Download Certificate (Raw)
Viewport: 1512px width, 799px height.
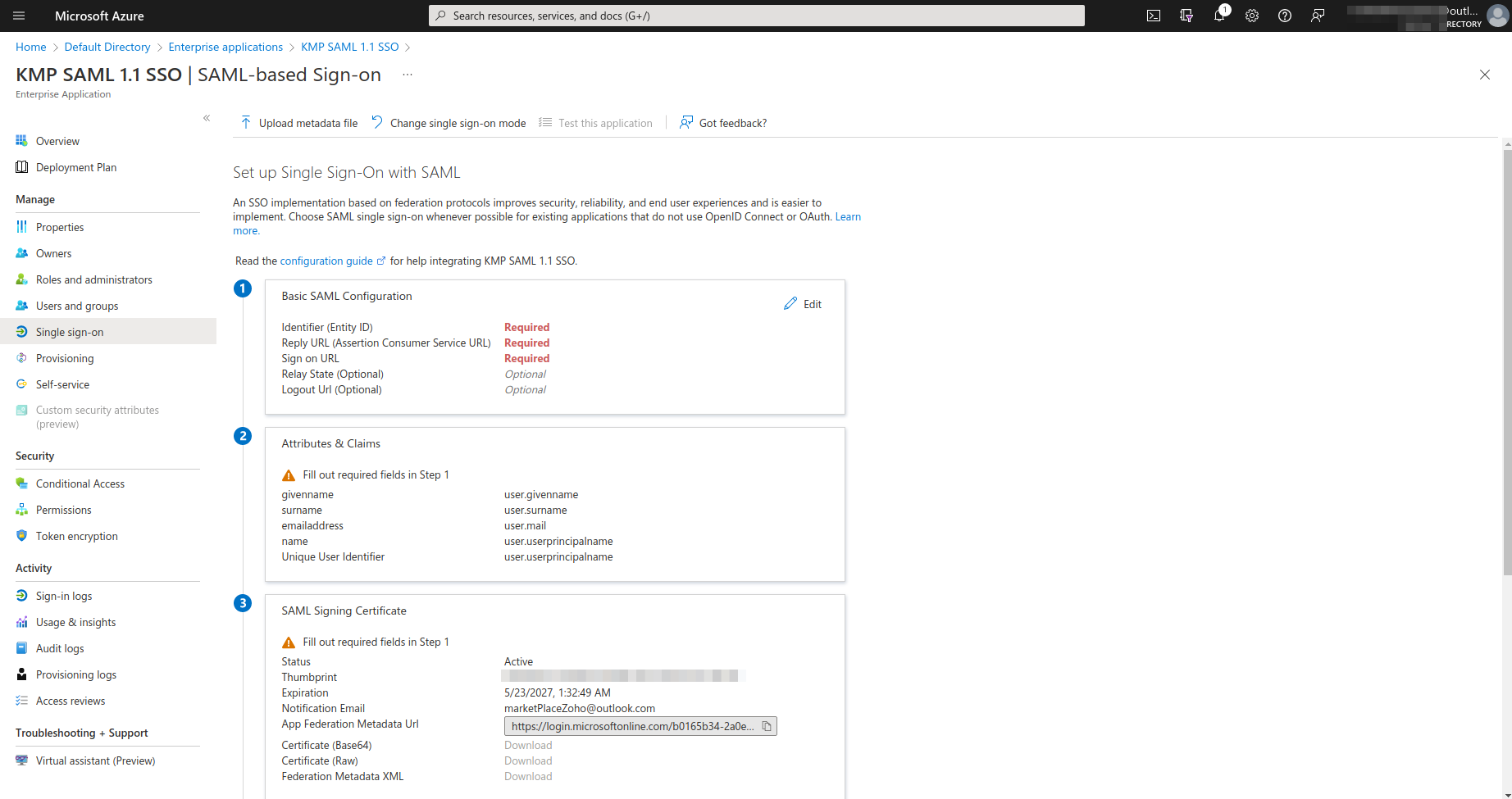(528, 760)
